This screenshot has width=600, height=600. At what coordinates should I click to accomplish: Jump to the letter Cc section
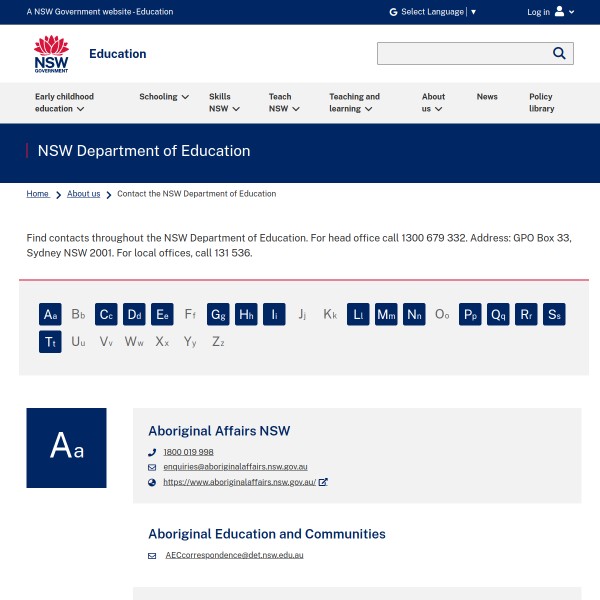click(106, 315)
